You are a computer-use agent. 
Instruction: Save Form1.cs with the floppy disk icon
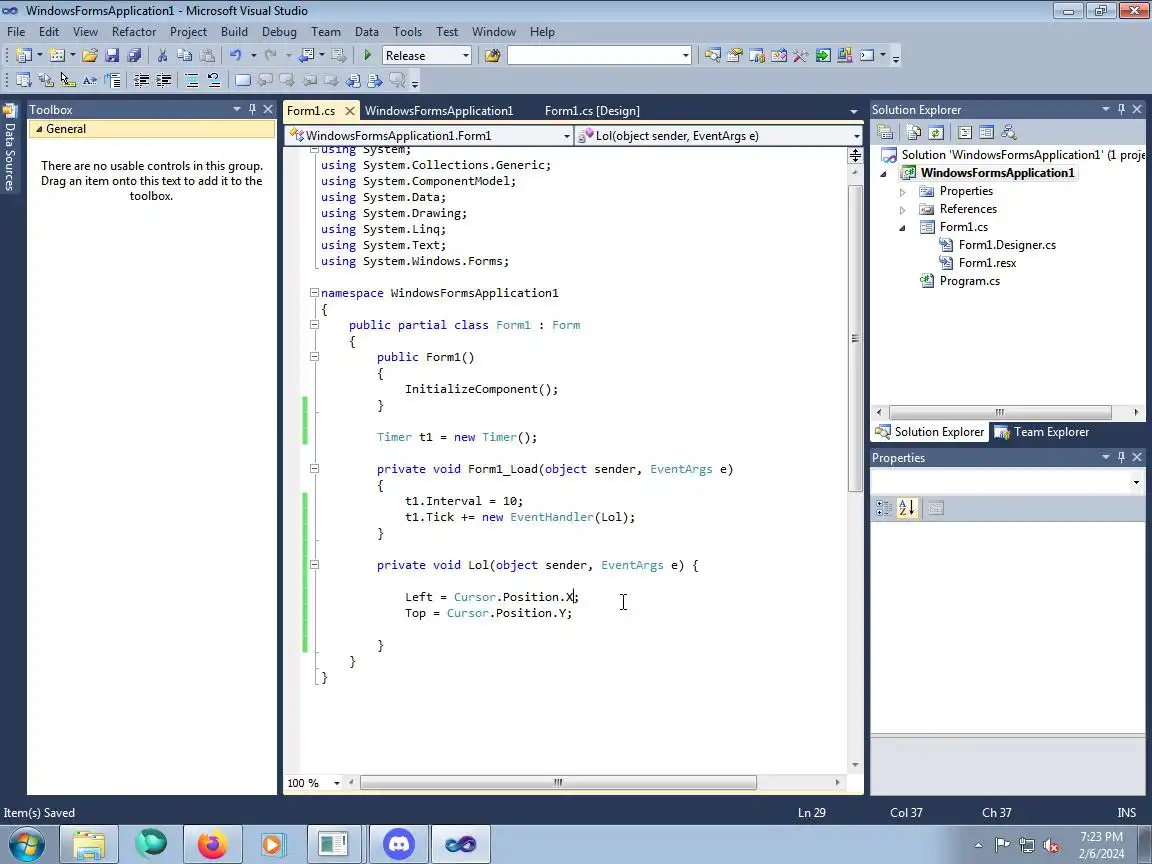click(x=112, y=56)
